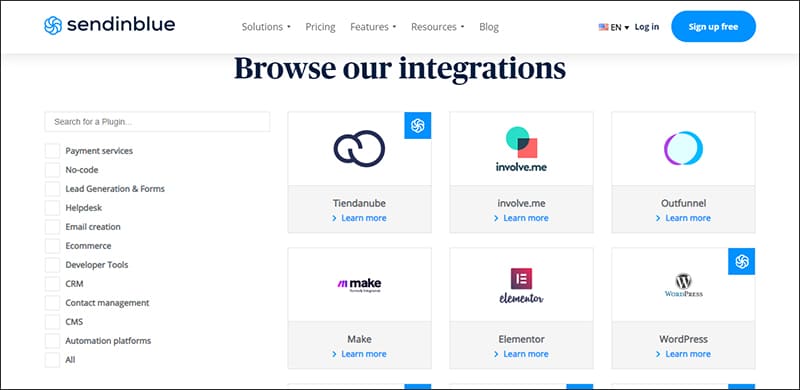
Task: Click Sendinblue badge on WordPress card
Action: pos(741,261)
